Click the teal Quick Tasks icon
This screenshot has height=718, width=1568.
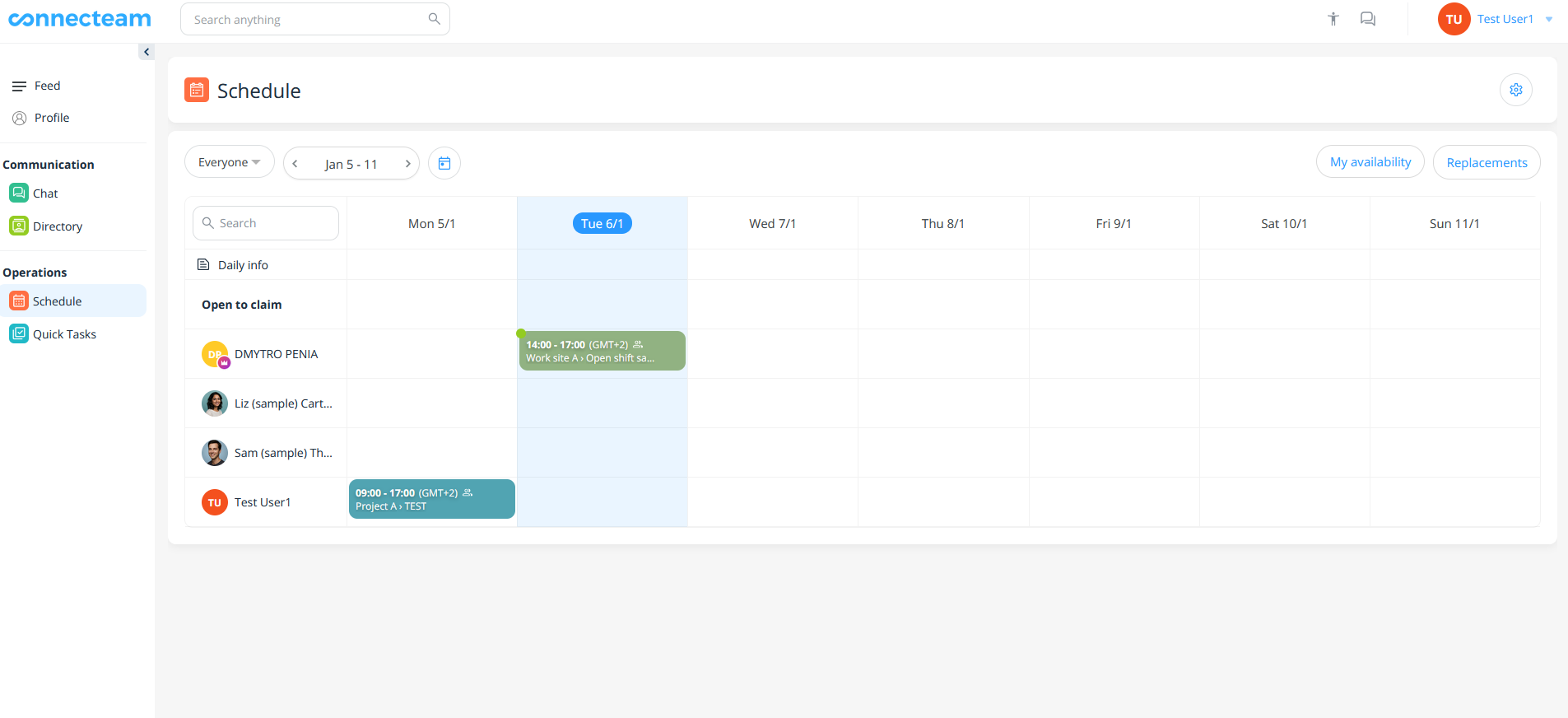click(x=19, y=333)
